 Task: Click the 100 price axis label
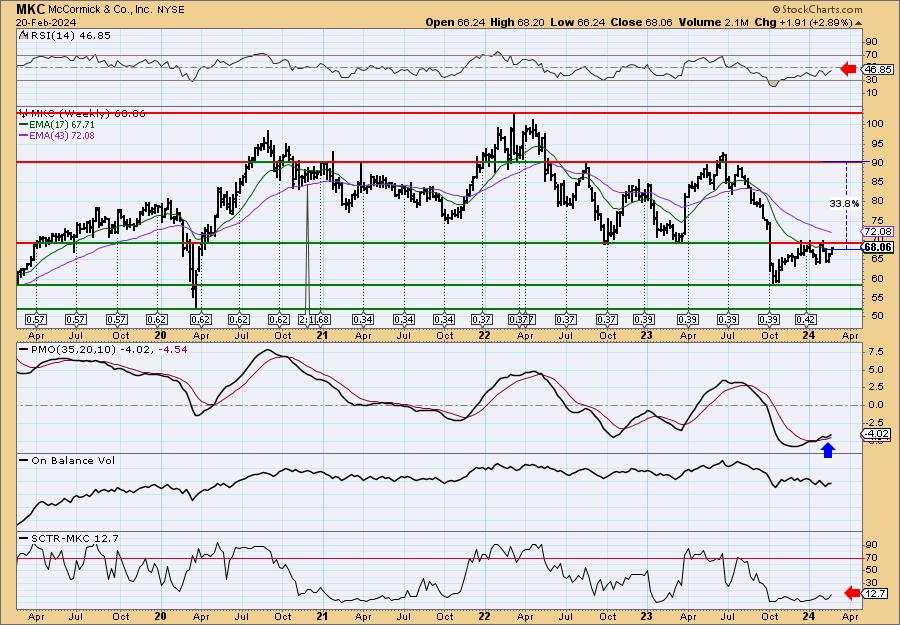875,124
